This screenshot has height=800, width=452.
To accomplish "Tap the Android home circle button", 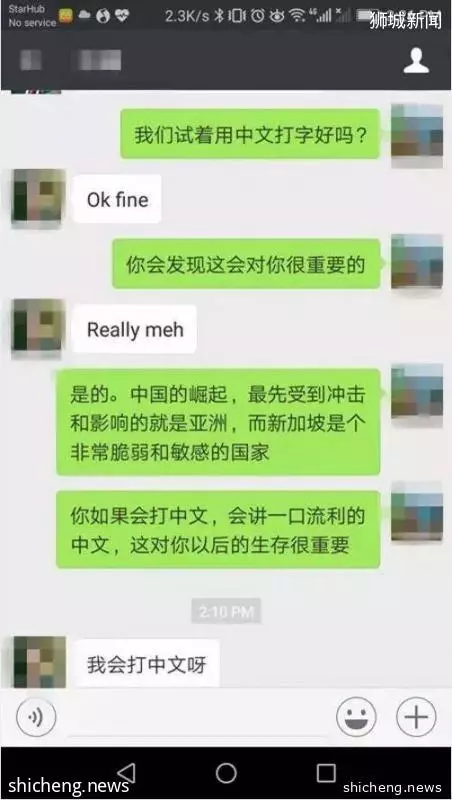I will tap(226, 773).
